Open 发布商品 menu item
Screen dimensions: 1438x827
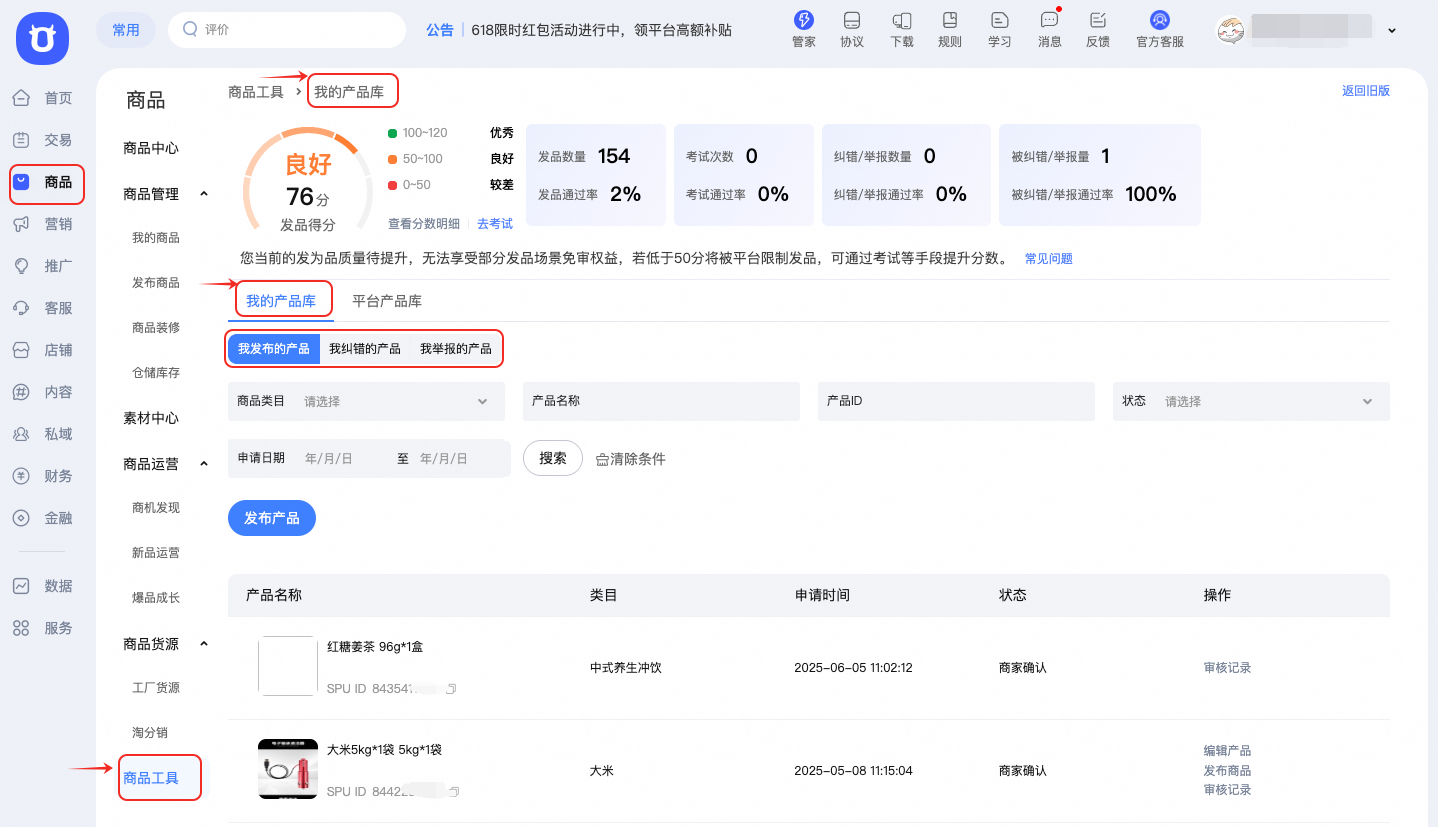click(156, 283)
